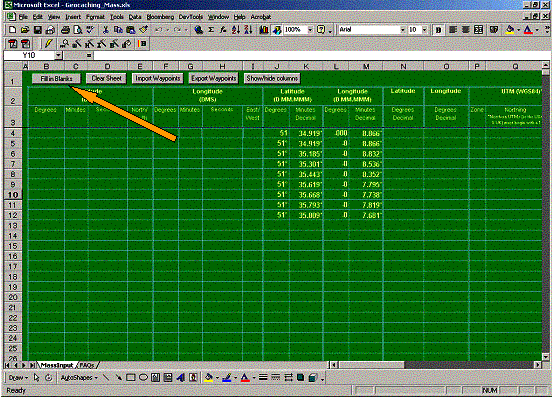Apply blue Line Color in drawing toolbar
The image size is (552, 399).
point(227,378)
